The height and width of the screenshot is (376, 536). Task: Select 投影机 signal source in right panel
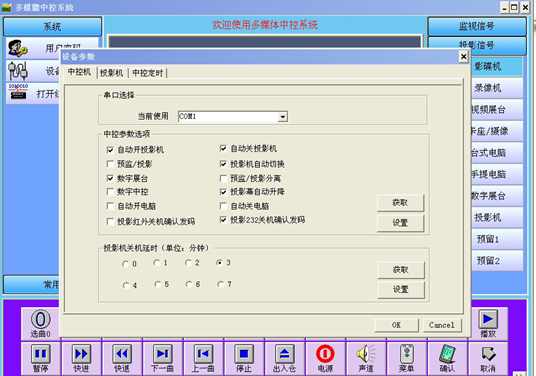coord(497,217)
